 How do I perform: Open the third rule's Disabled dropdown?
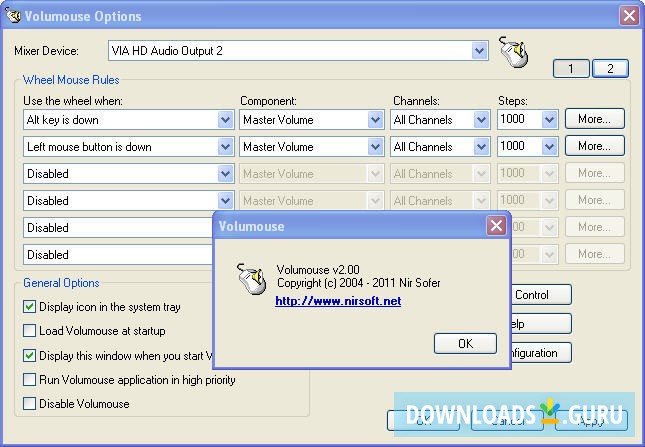click(x=225, y=174)
